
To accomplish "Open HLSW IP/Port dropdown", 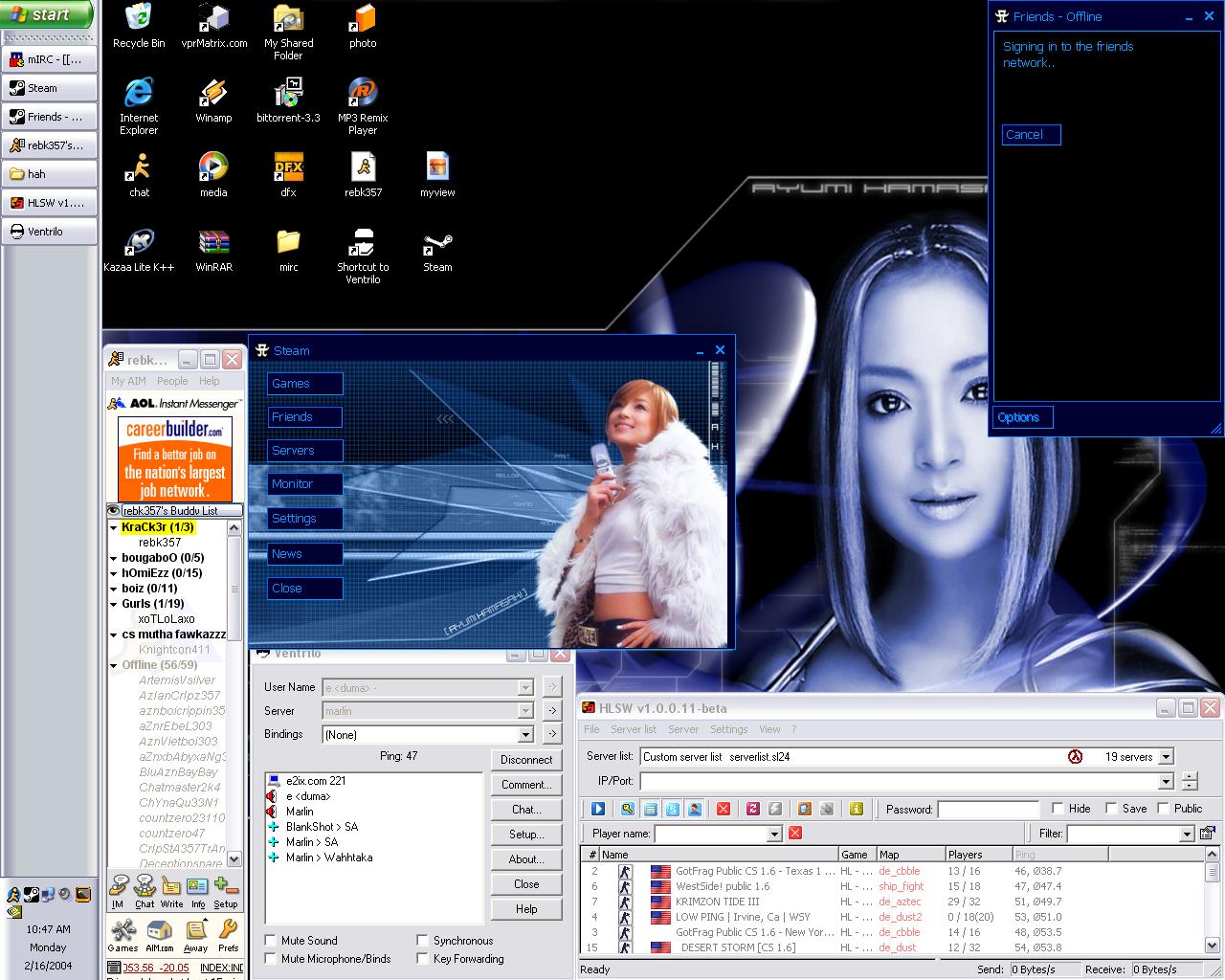I will click(1166, 781).
